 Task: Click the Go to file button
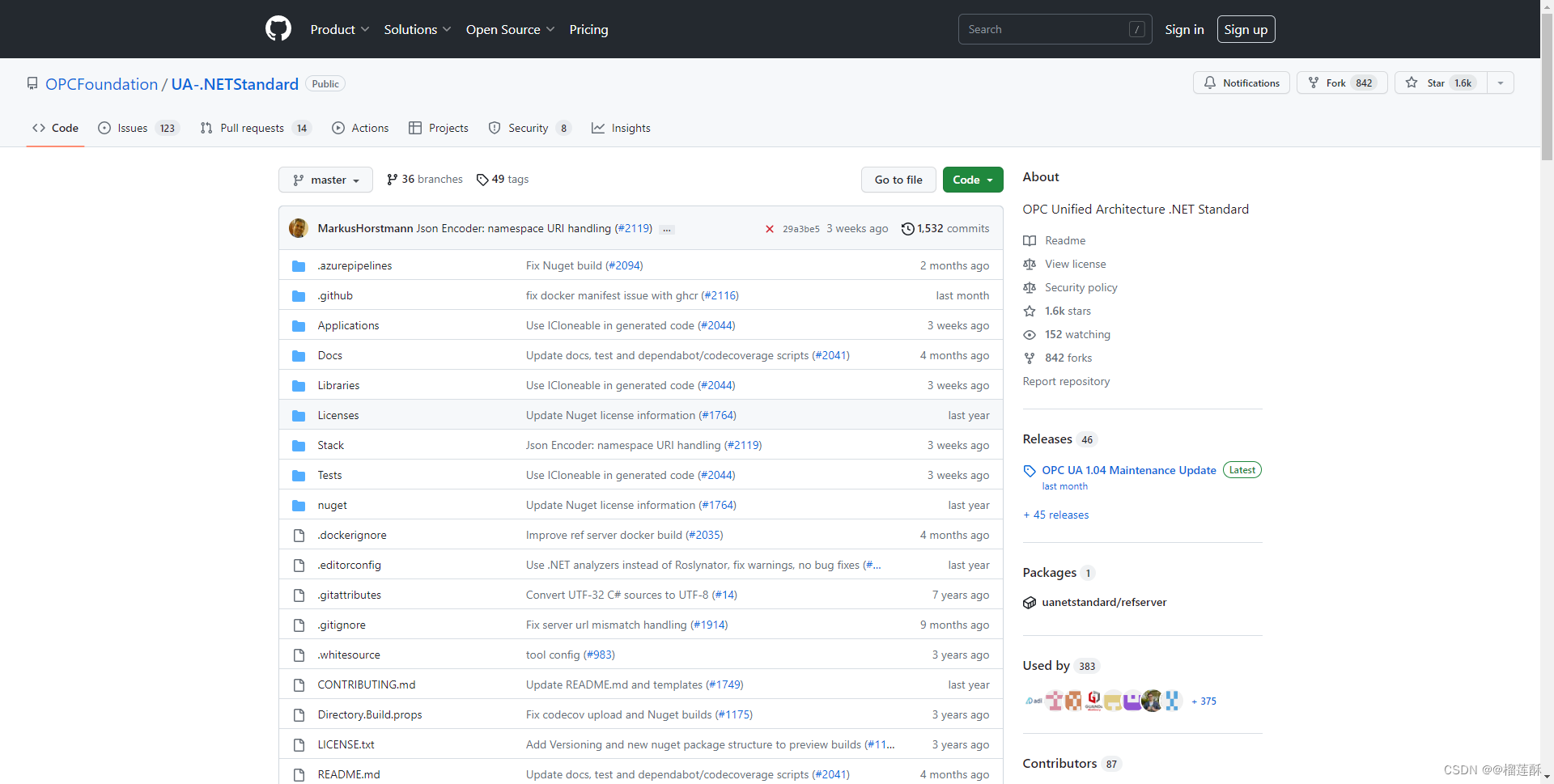[898, 180]
